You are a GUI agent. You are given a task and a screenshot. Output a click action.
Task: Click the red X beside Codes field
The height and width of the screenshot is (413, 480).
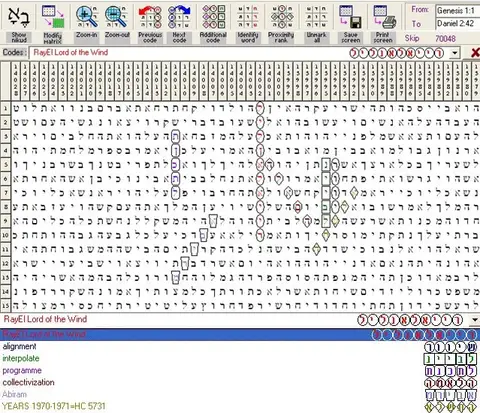(475, 52)
